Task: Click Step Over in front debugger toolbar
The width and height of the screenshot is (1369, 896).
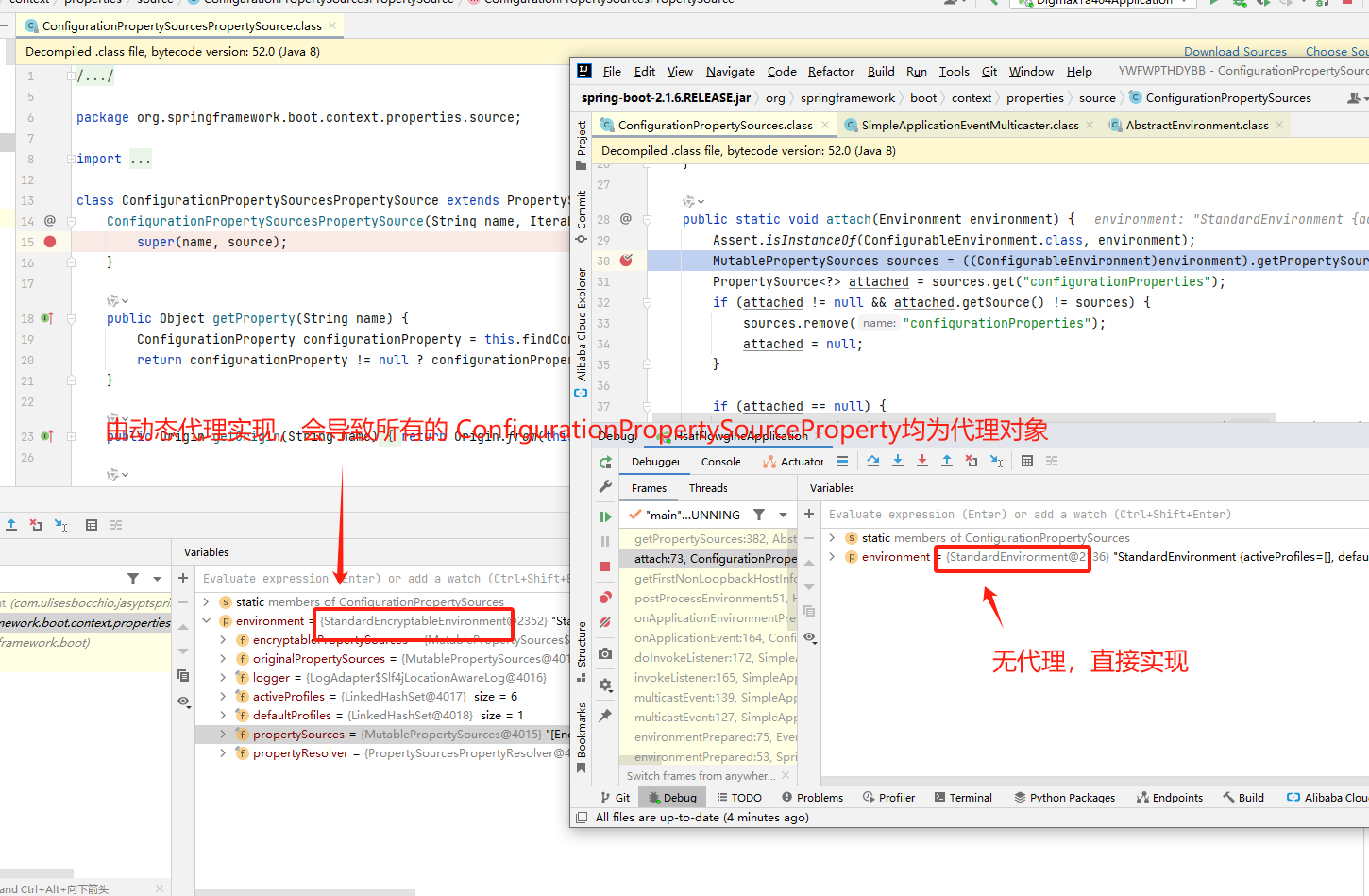Action: pyautogui.click(x=873, y=461)
